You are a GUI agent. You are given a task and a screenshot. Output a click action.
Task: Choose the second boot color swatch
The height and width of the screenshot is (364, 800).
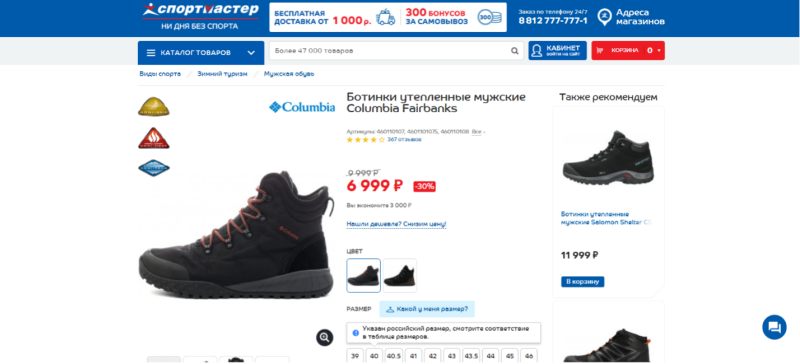399,276
